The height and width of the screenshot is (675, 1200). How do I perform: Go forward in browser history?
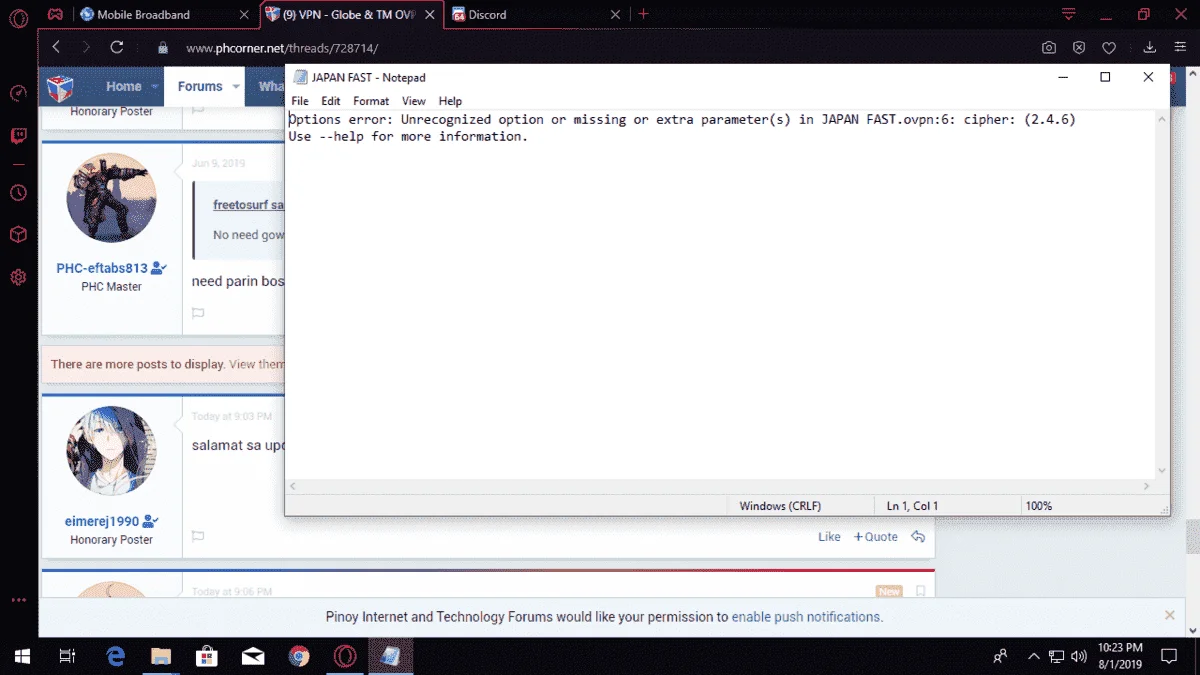pos(86,47)
